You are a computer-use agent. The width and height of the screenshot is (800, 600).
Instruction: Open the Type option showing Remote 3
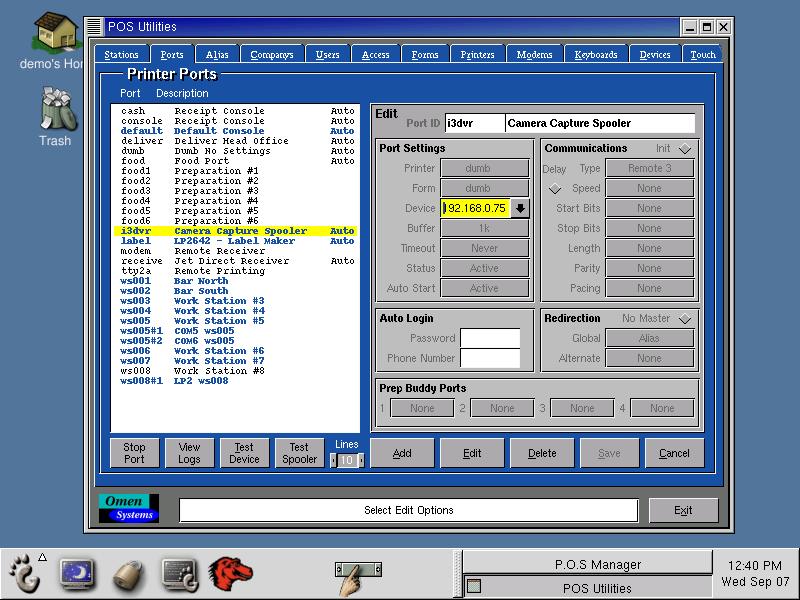click(649, 168)
